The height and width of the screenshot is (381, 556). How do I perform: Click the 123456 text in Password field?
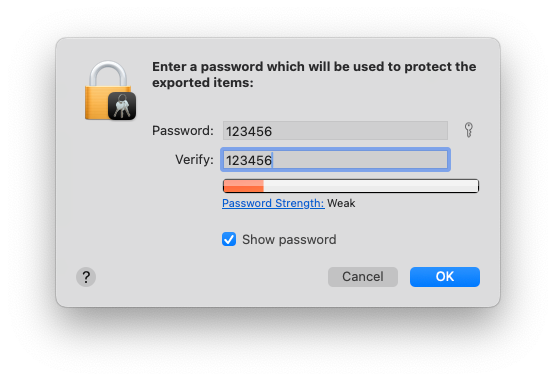click(249, 132)
